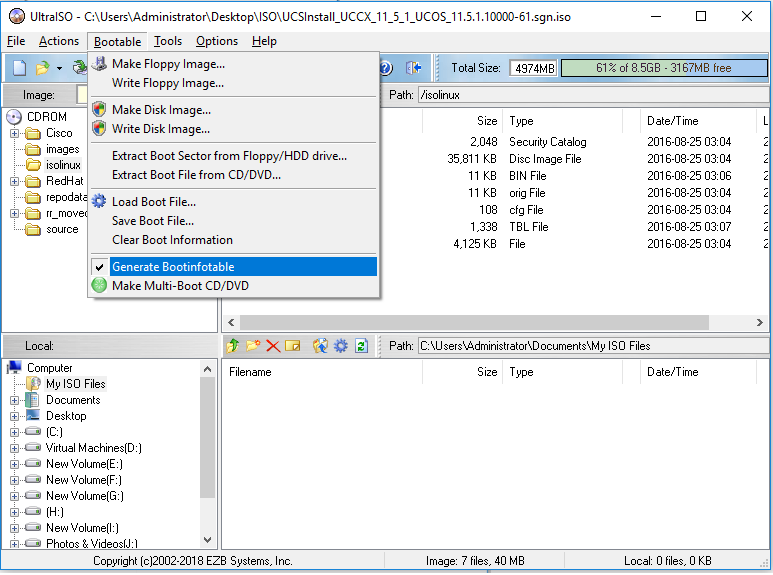Click the Total Size 4974MB field
This screenshot has width=773, height=575.
534,68
